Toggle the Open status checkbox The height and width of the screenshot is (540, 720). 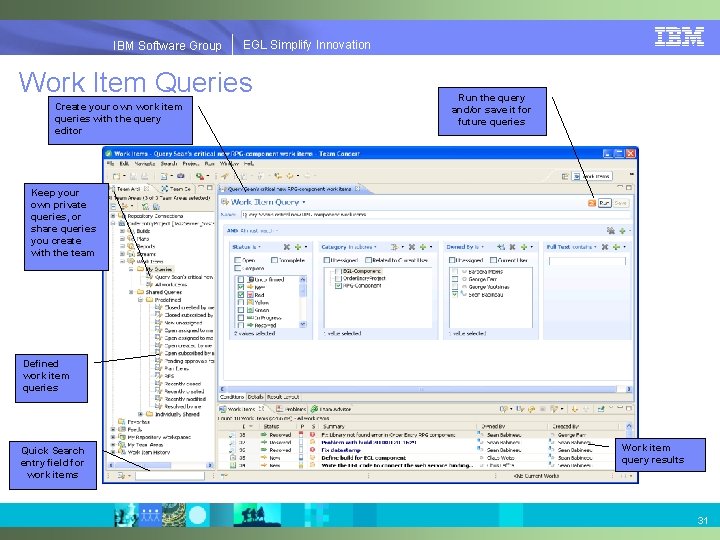point(238,260)
